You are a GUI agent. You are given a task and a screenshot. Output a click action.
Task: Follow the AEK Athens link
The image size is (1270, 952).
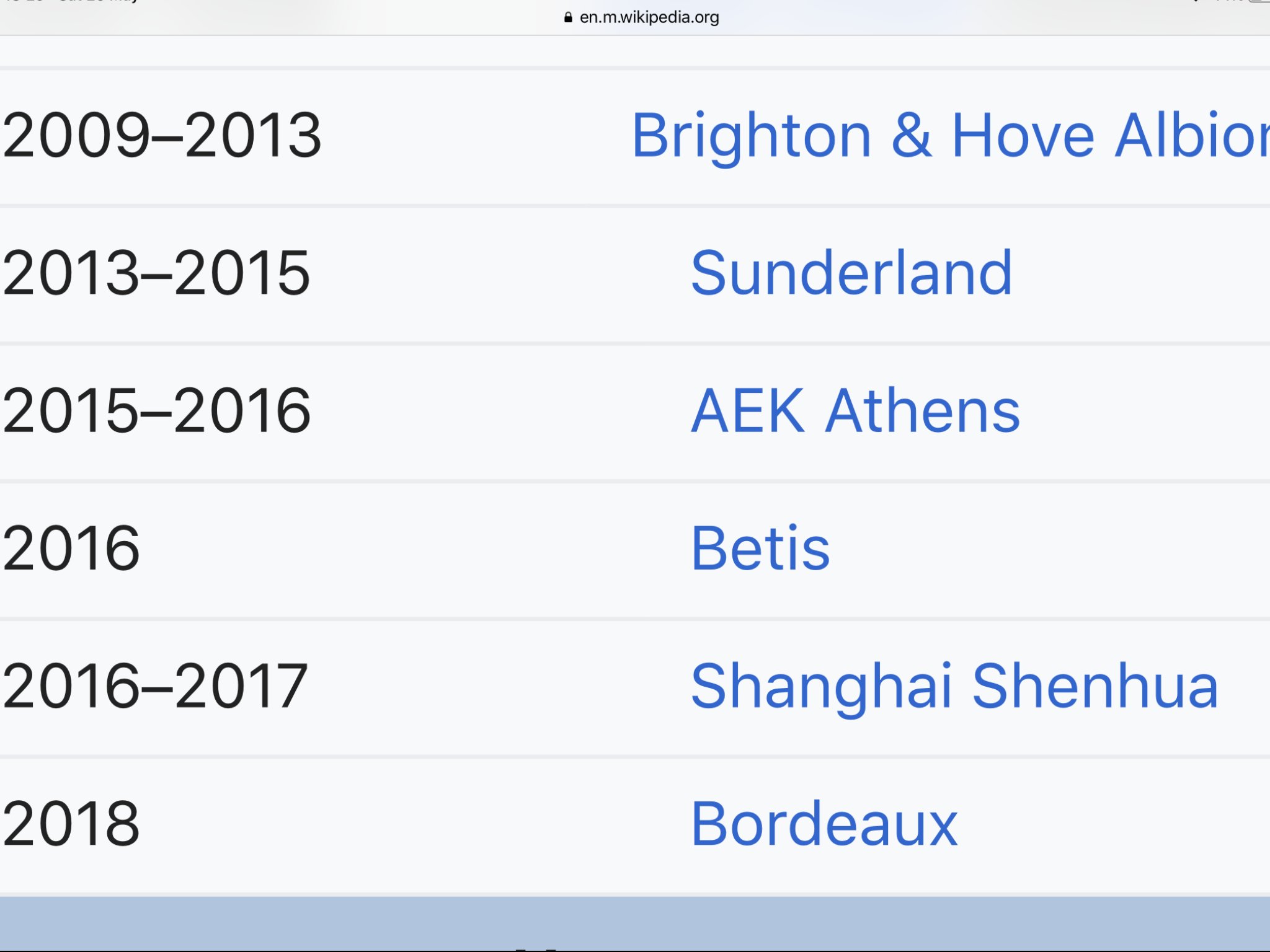855,410
